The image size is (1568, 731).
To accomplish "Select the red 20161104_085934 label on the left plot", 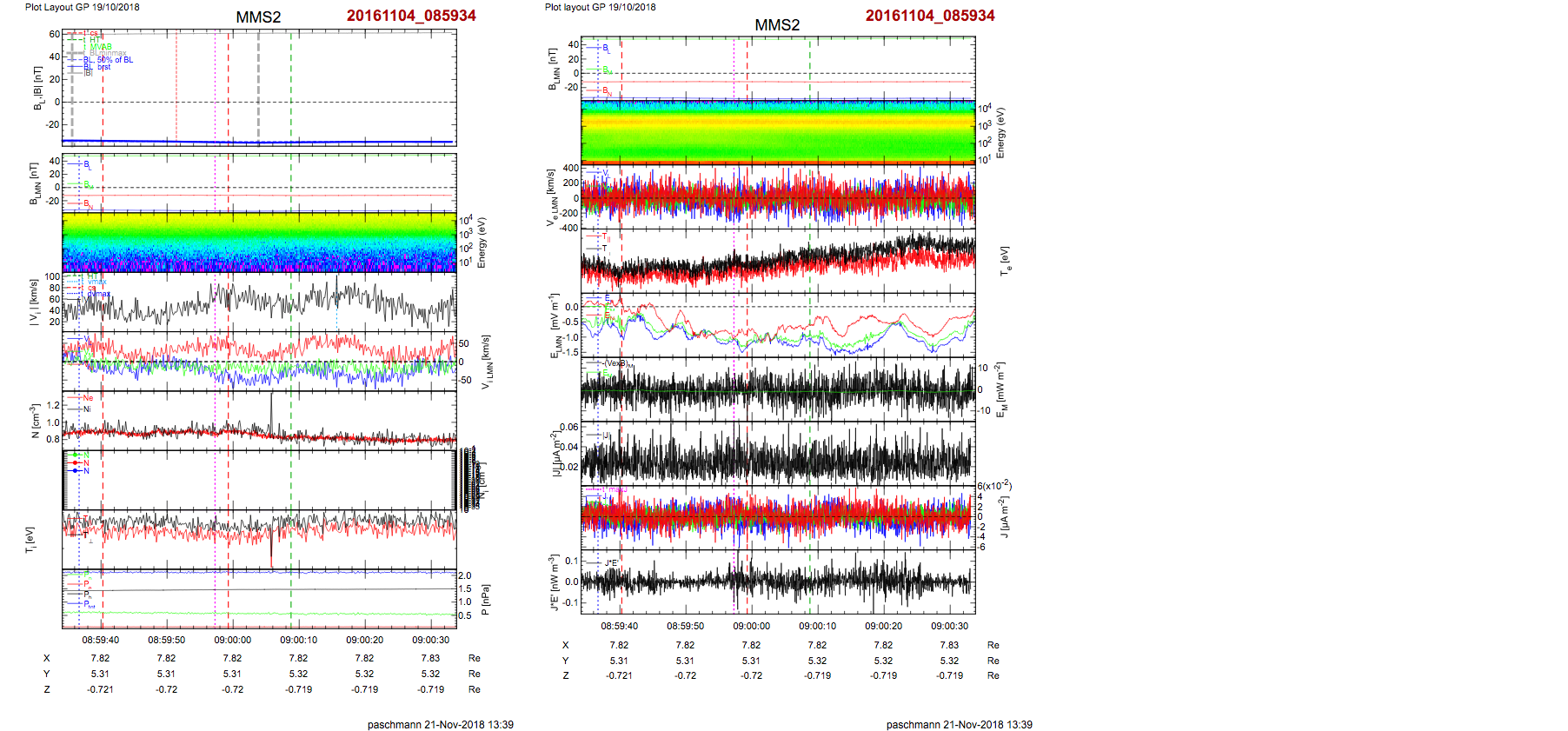I will tap(411, 16).
